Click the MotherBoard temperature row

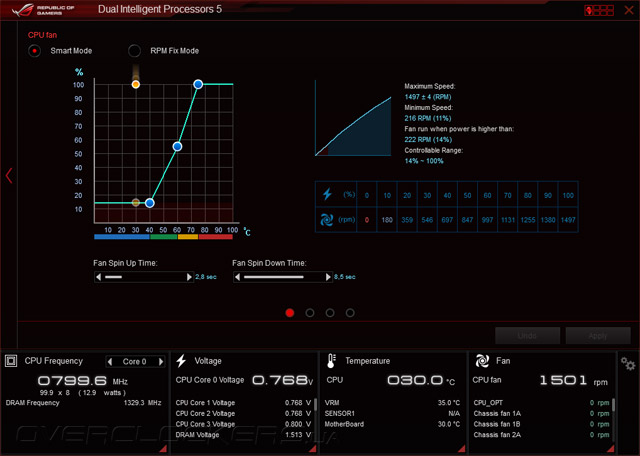[392, 424]
